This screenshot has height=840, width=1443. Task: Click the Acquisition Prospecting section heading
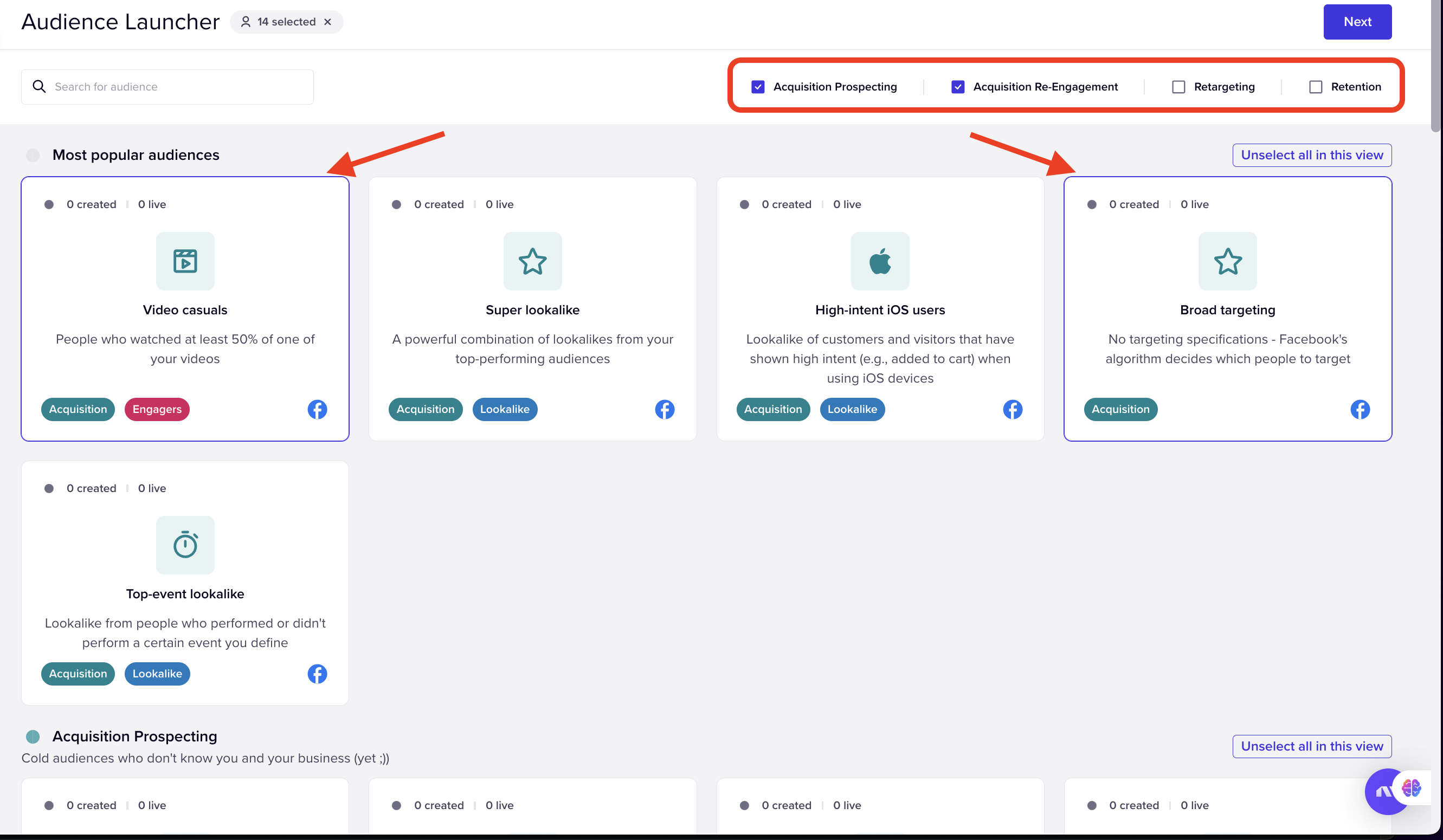click(134, 736)
